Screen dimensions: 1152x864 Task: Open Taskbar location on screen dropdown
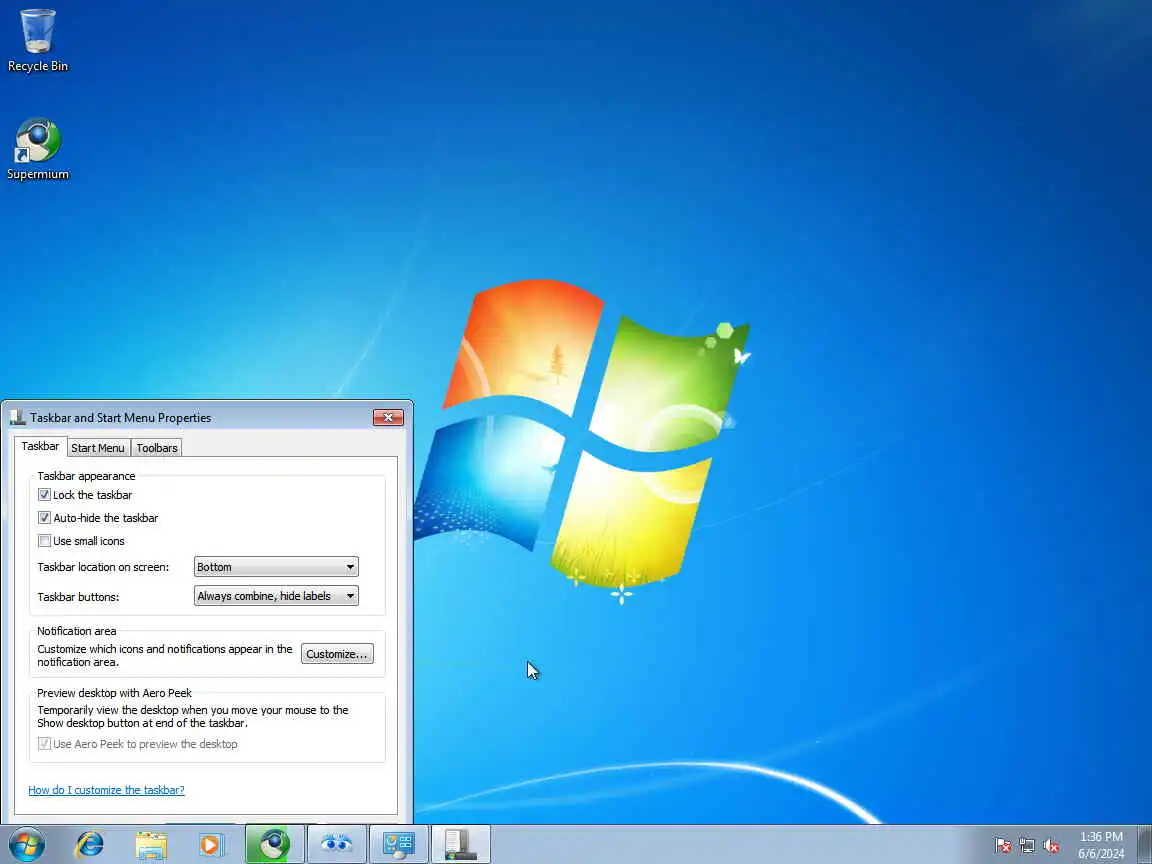click(276, 566)
